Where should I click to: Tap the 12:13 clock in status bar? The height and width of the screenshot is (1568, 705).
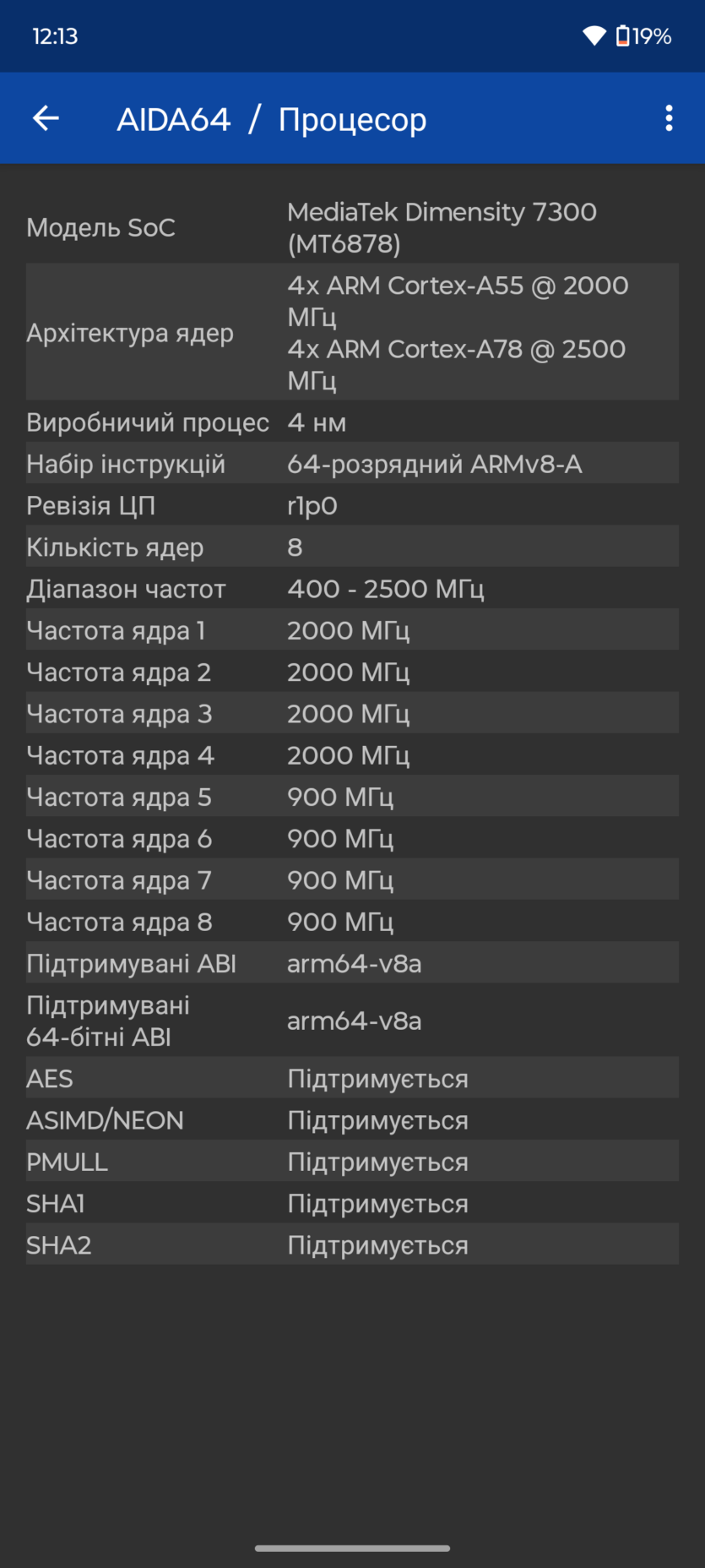(x=55, y=35)
